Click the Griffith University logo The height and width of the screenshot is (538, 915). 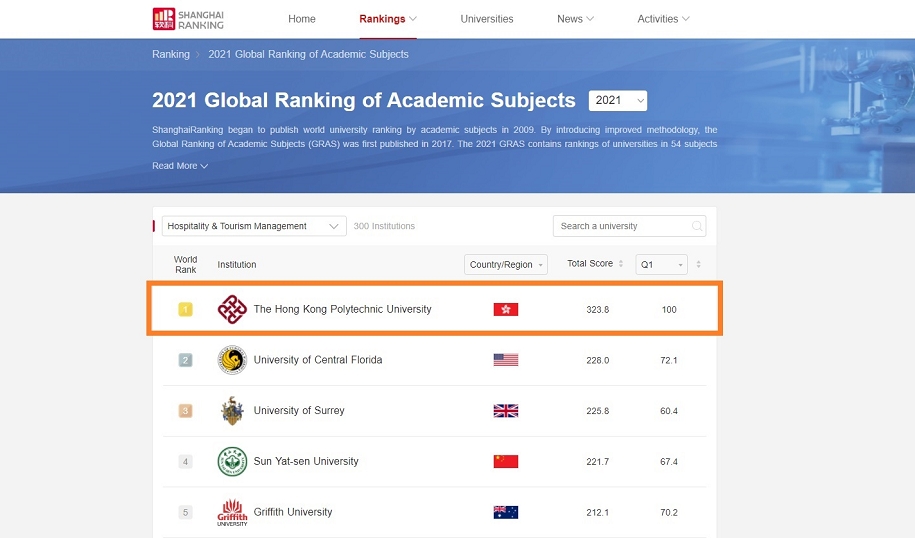tap(232, 512)
